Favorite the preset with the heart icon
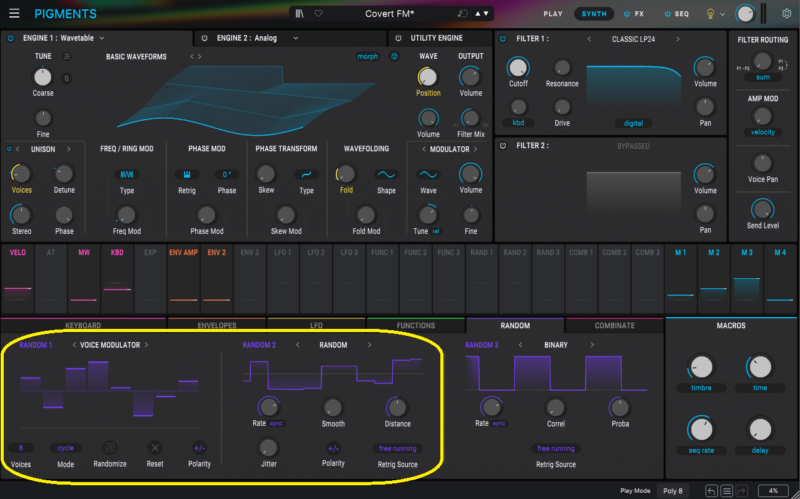 (318, 14)
